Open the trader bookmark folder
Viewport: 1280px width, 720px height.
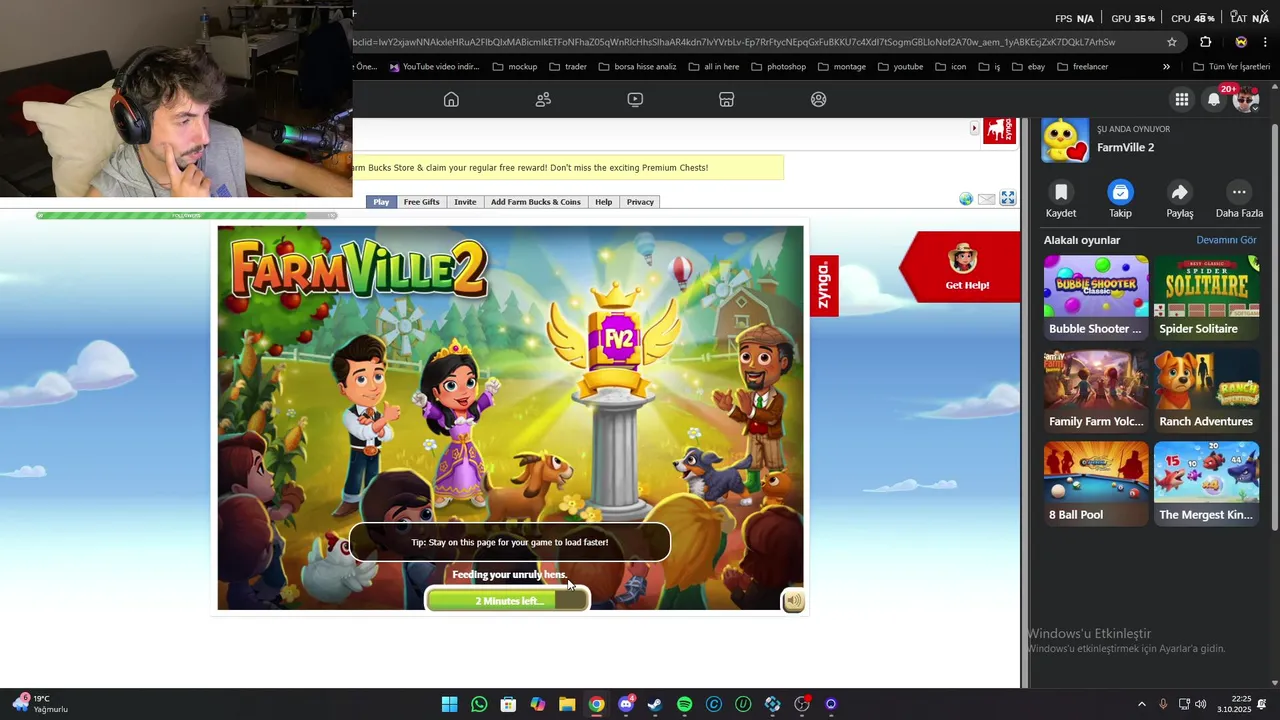[567, 67]
